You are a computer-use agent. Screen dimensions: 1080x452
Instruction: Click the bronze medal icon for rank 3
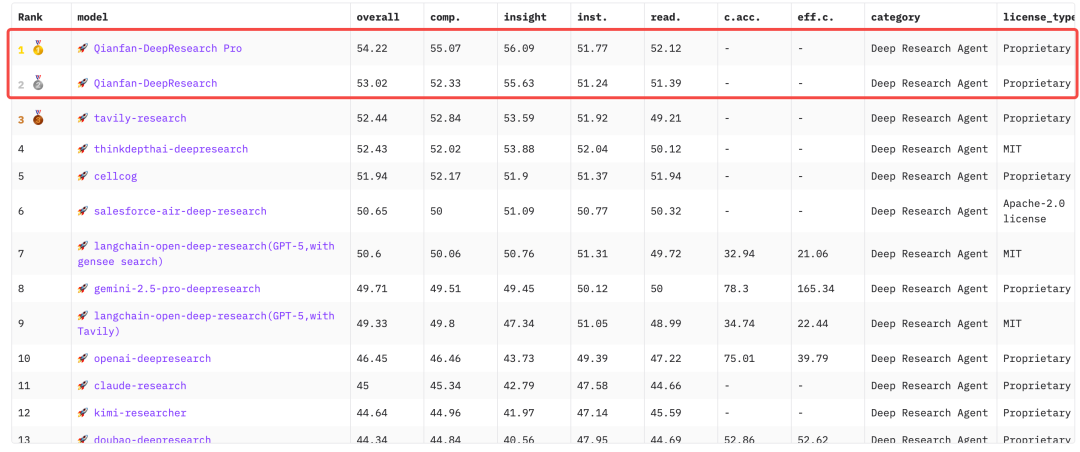click(x=38, y=118)
